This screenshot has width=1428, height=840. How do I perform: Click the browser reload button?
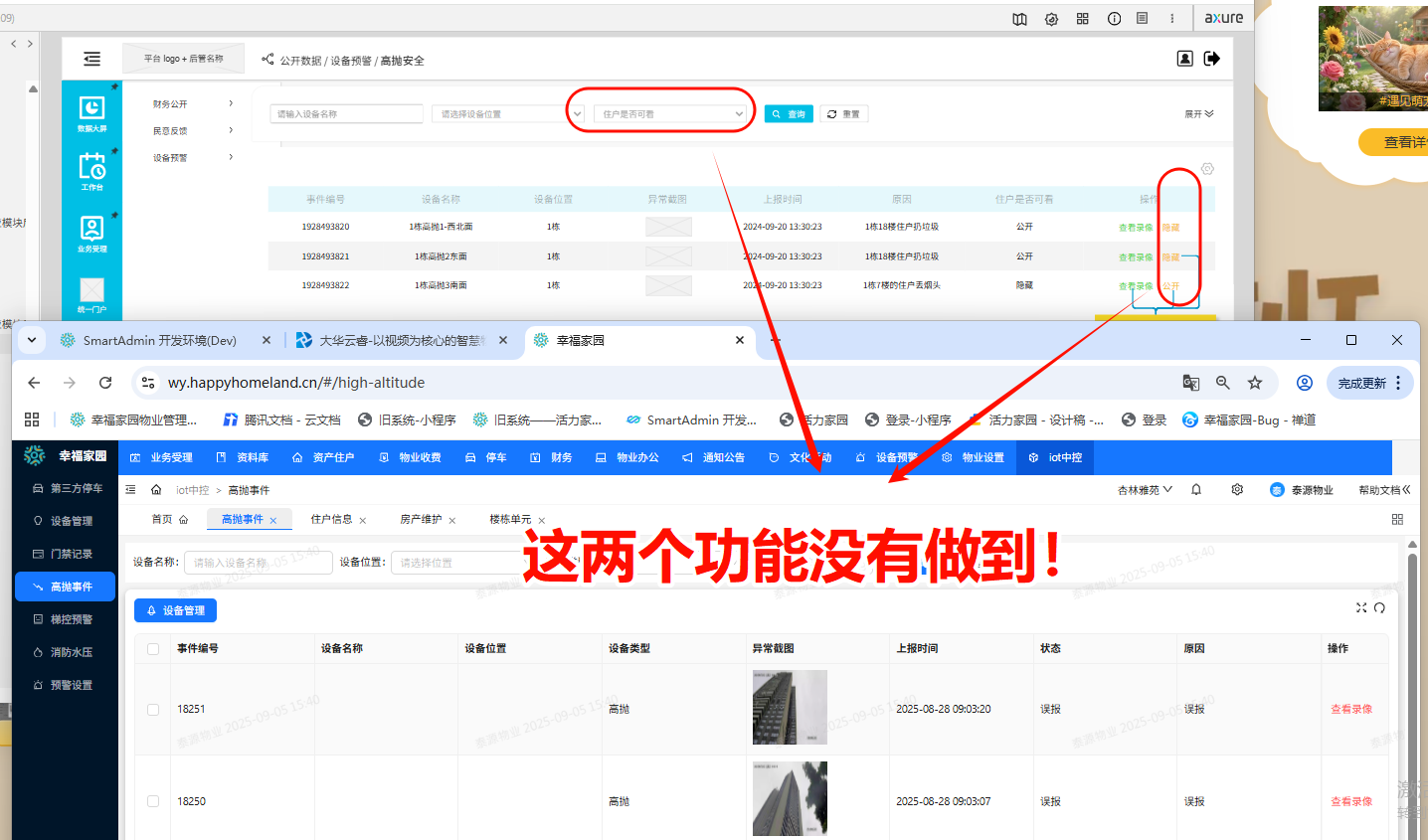tap(105, 383)
